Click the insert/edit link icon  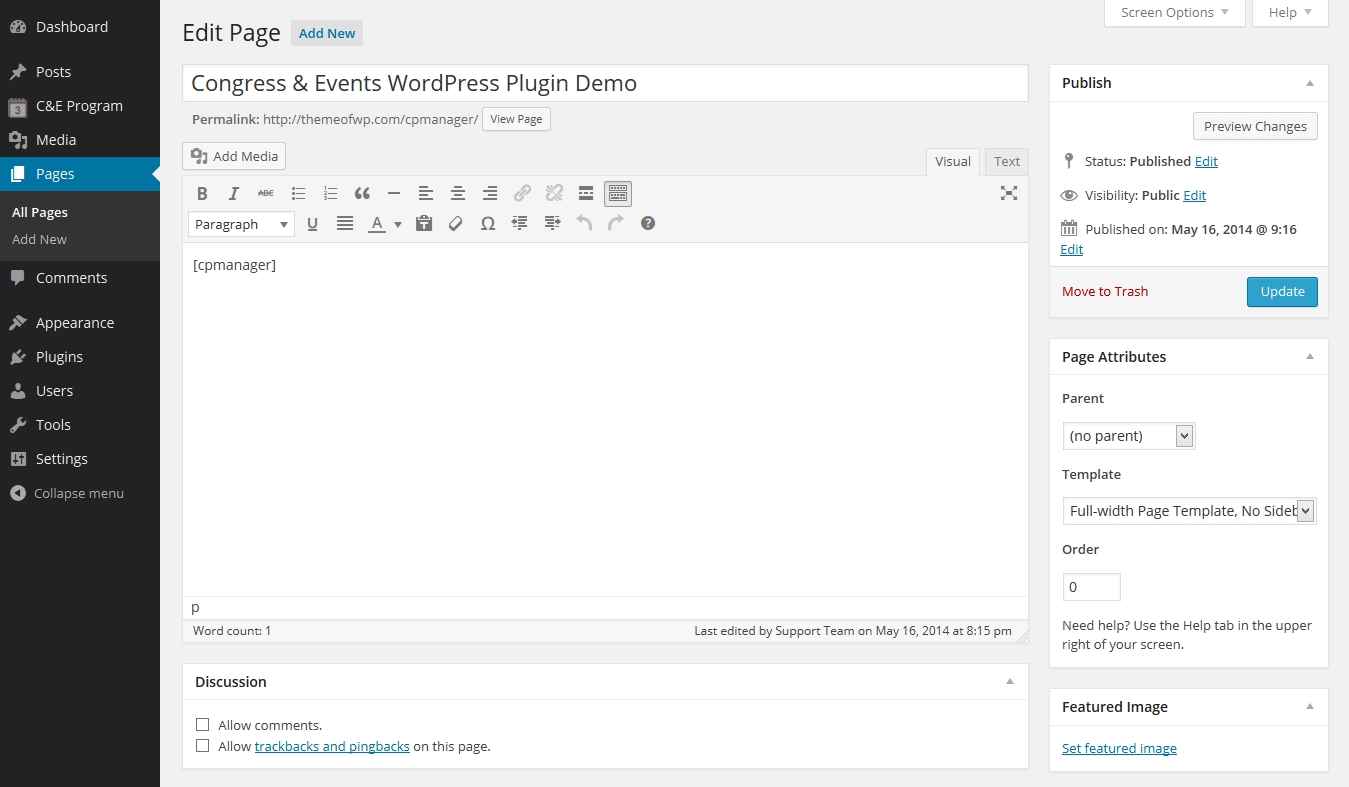pos(522,193)
